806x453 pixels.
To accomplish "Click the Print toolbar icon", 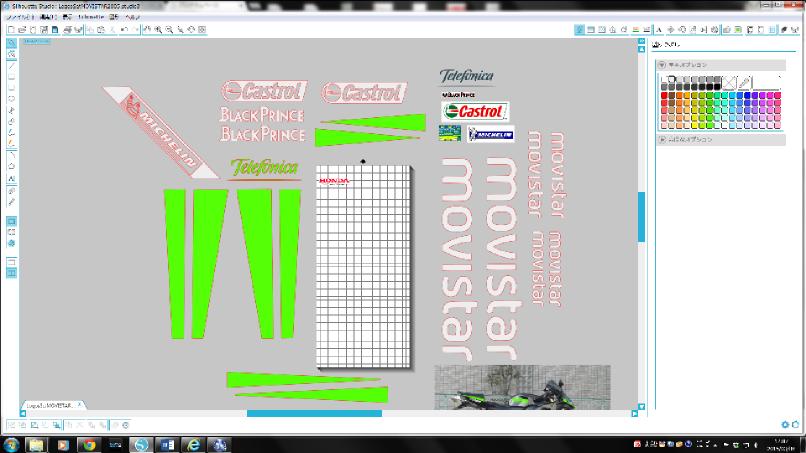I will point(67,30).
